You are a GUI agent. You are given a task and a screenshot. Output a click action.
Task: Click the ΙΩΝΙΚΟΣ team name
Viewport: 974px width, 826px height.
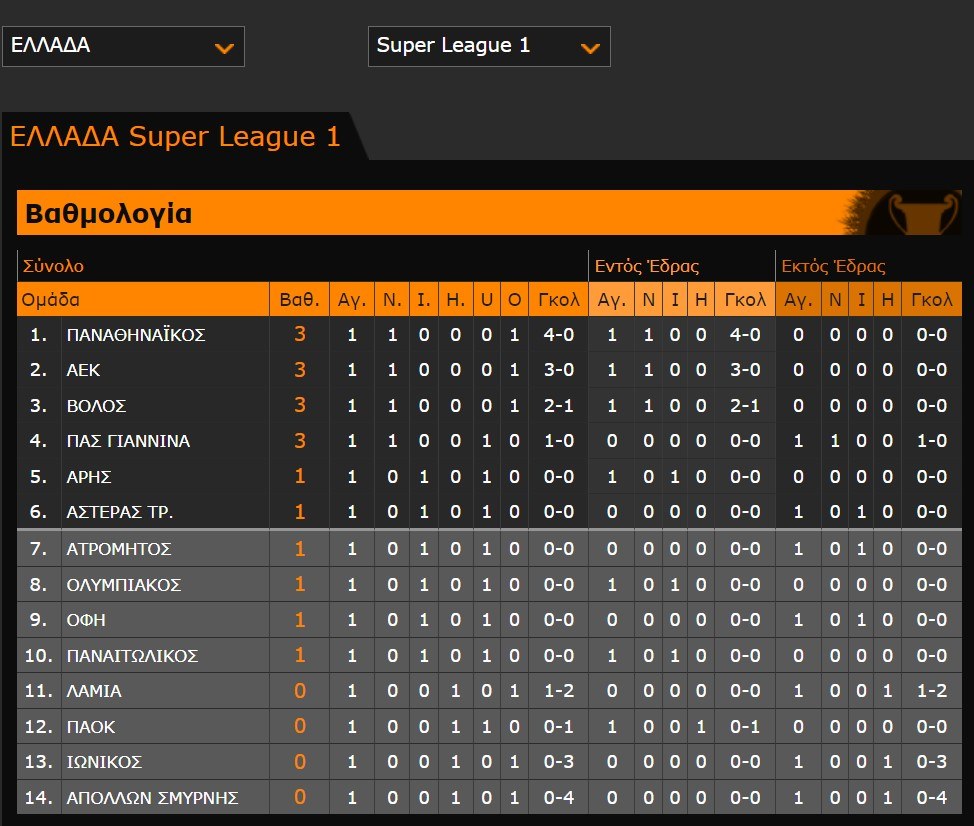click(x=104, y=762)
